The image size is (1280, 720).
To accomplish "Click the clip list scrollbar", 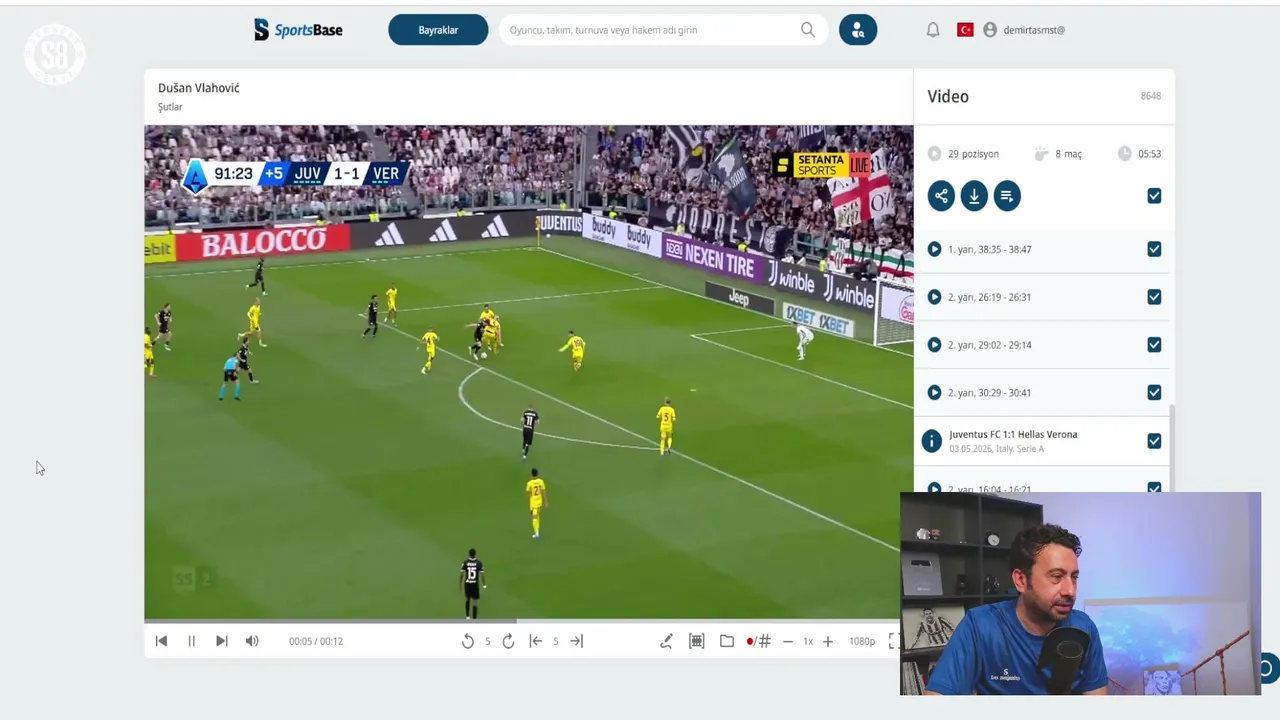I will [x=1172, y=448].
